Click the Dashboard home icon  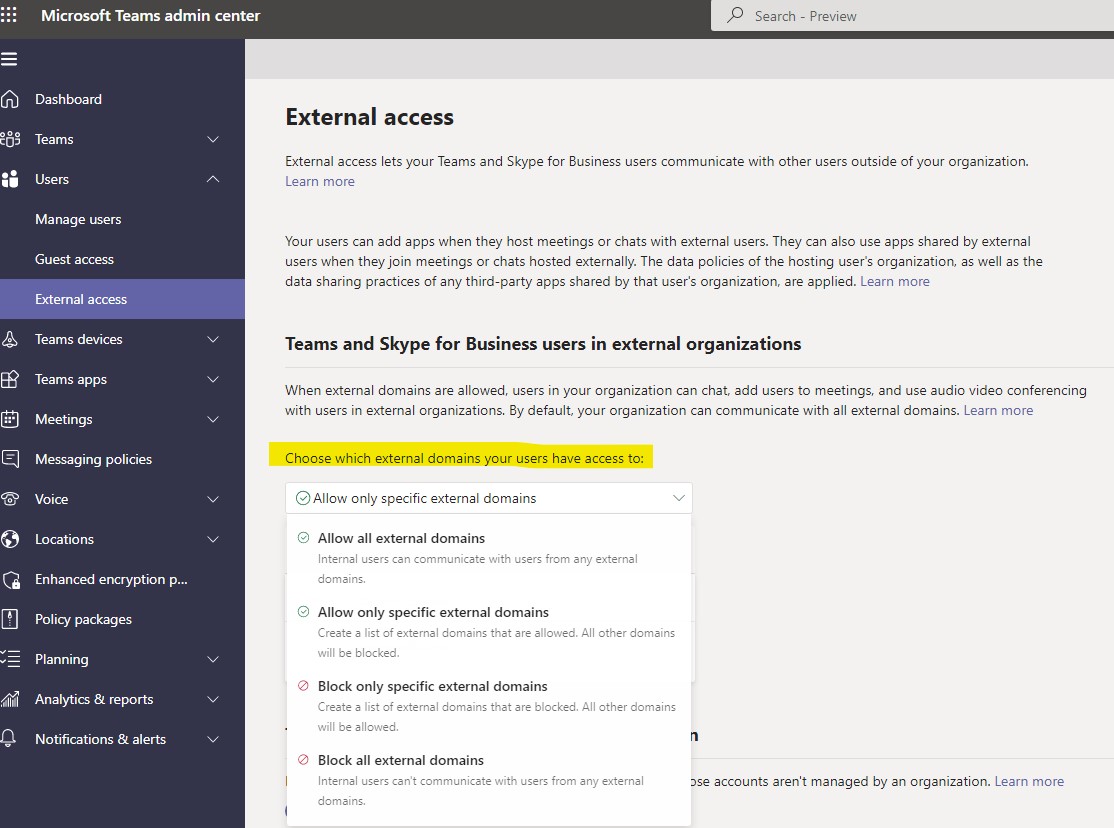[10, 100]
